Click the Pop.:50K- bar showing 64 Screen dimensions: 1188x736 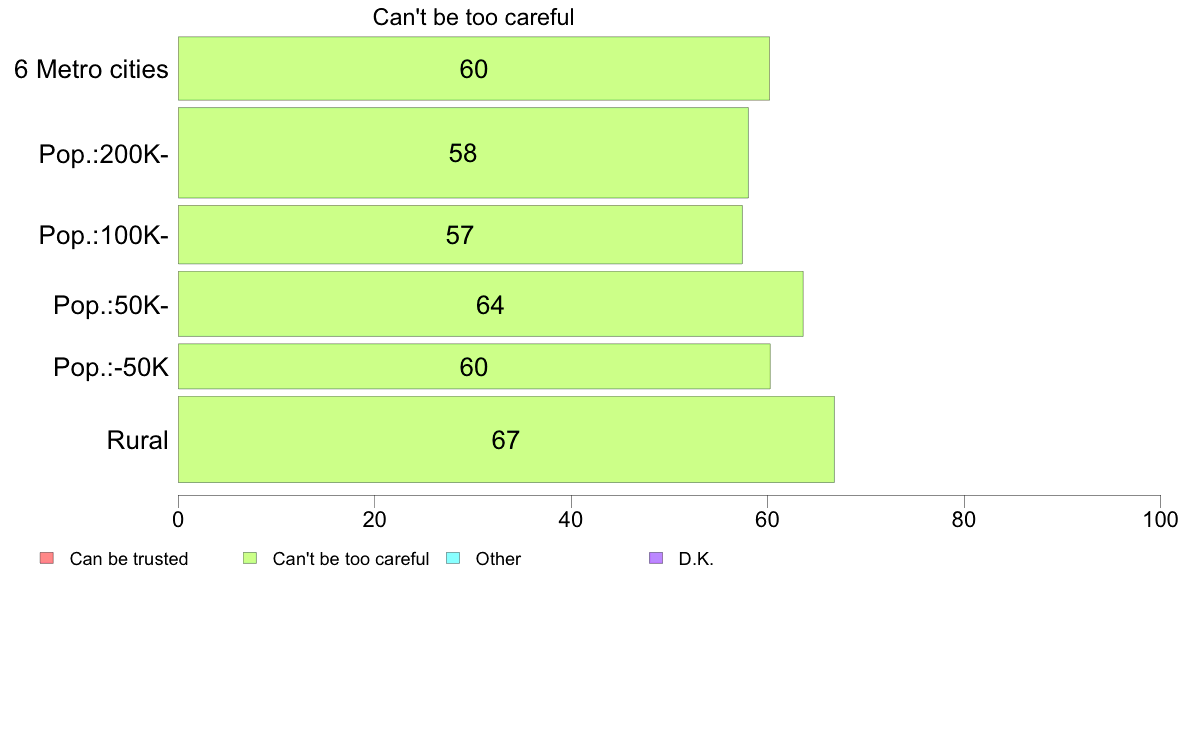(x=490, y=305)
